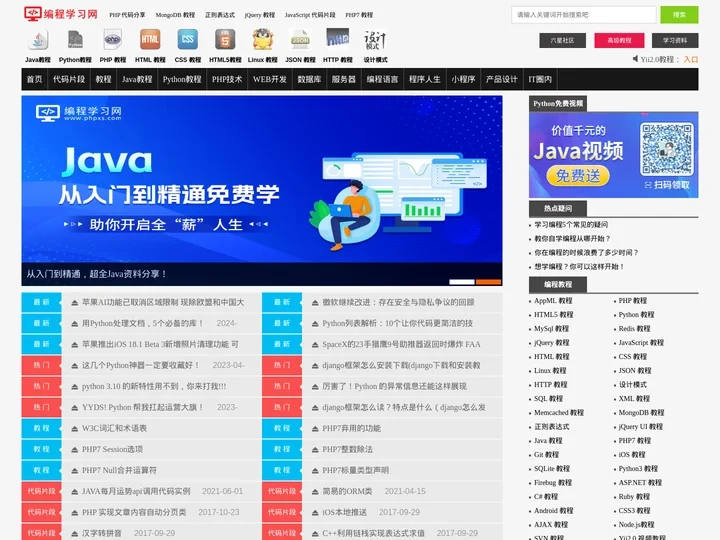Open PHP7 Session选项 tutorial link

pyautogui.click(x=112, y=449)
